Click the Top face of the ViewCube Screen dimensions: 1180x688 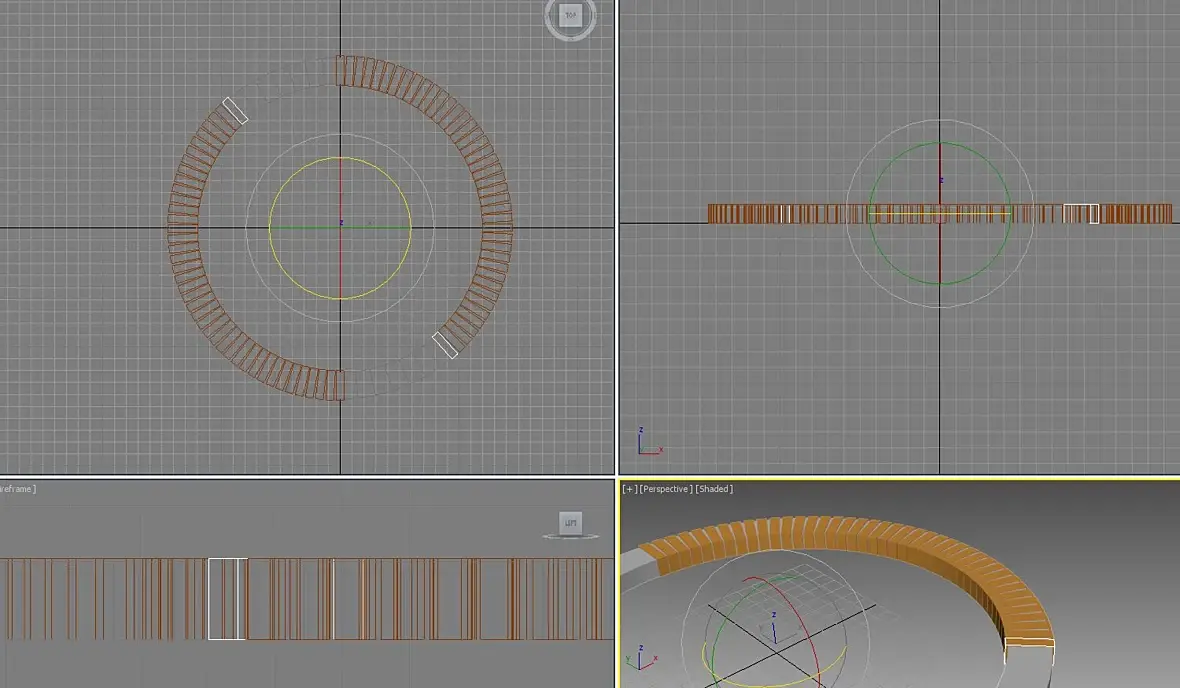coord(570,15)
